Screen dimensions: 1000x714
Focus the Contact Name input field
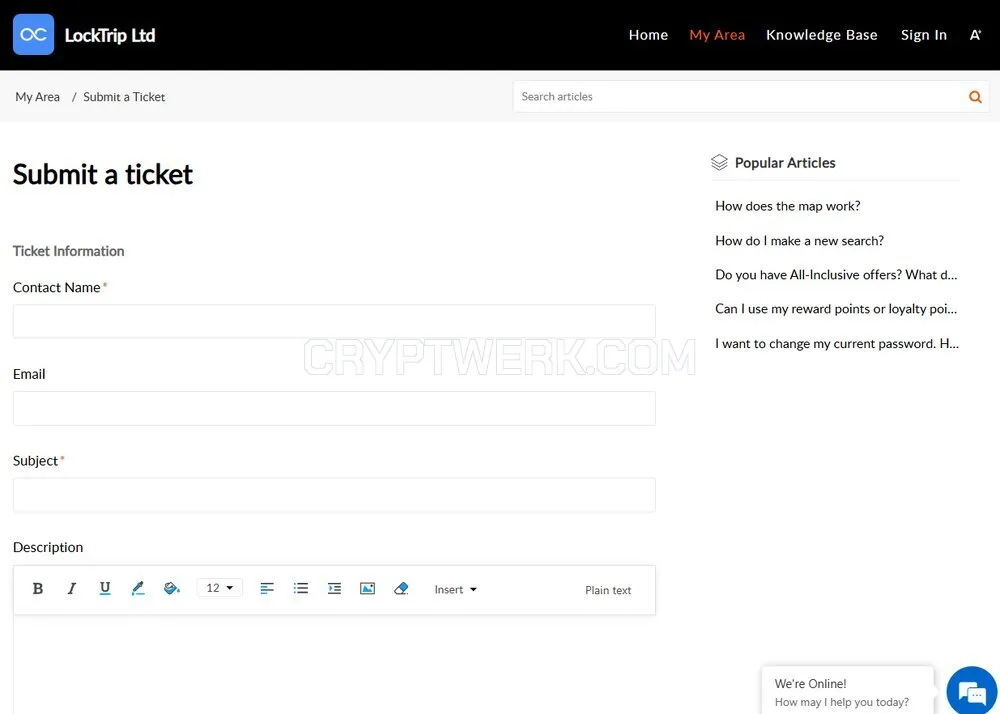334,321
